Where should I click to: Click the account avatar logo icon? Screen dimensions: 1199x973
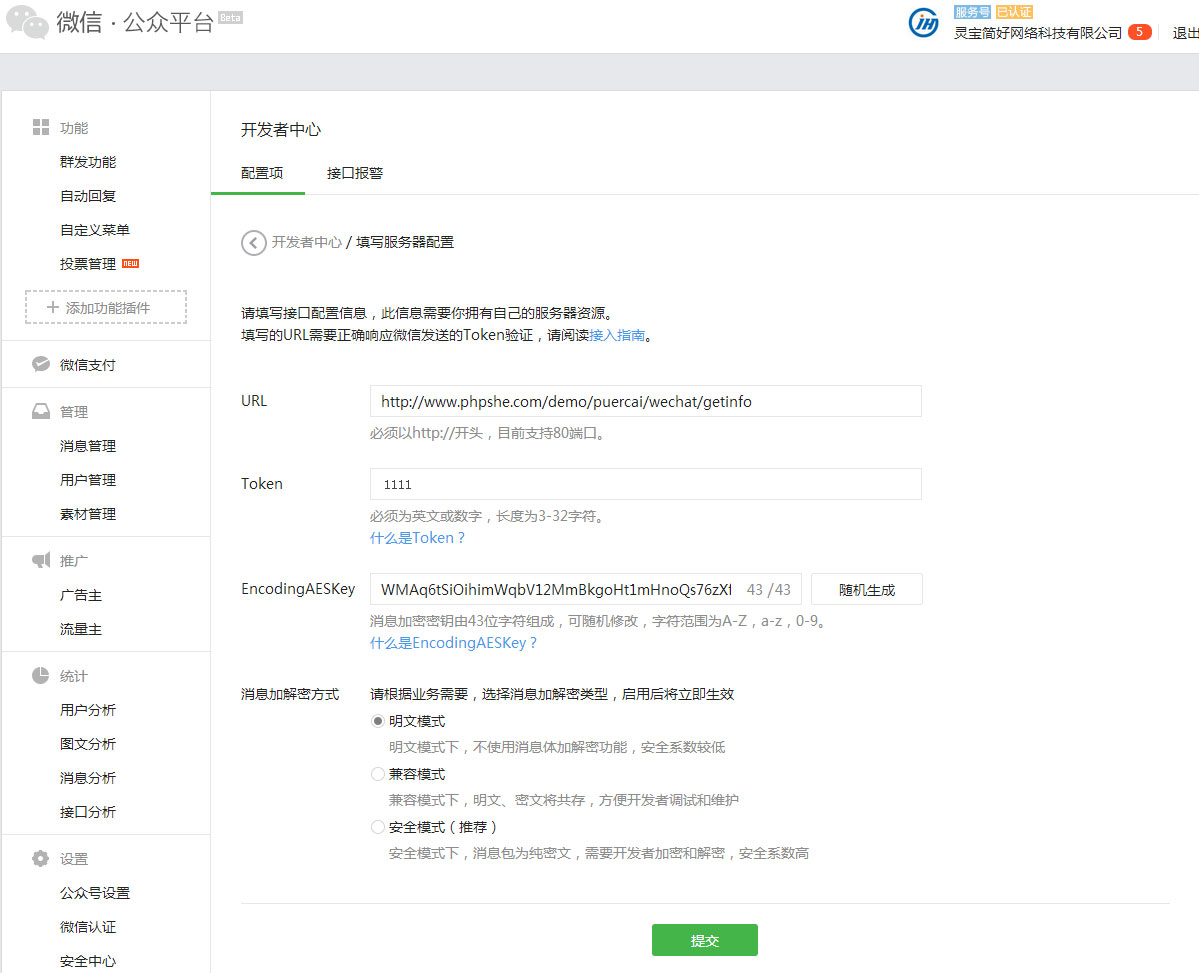coord(923,23)
